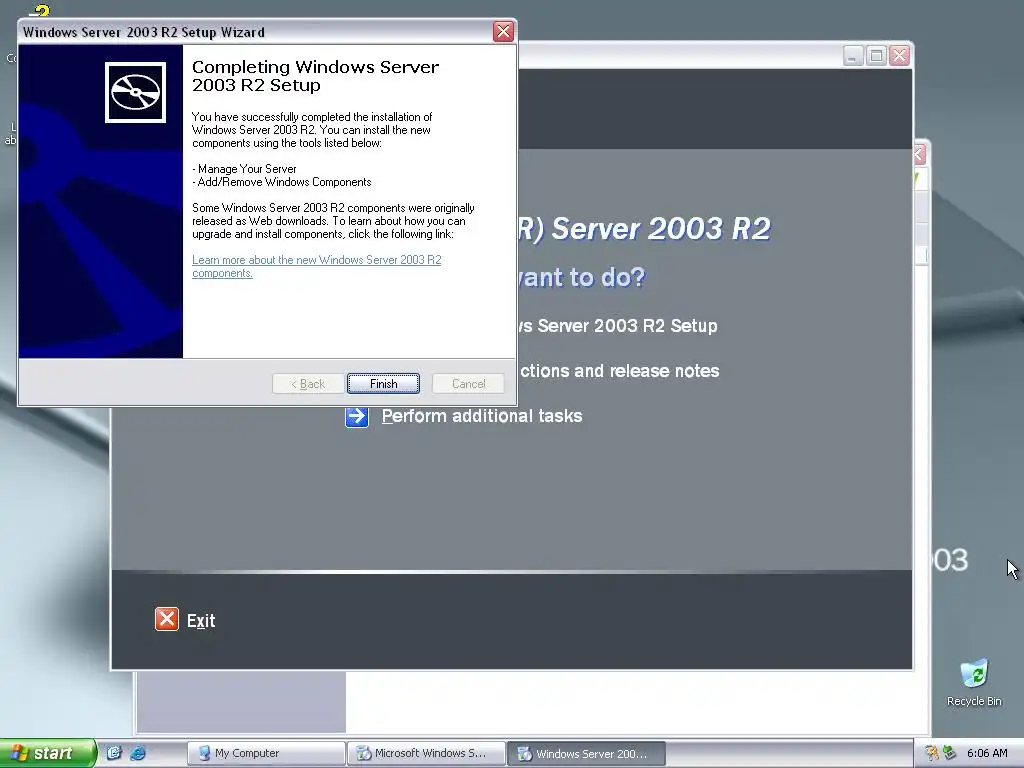Viewport: 1024px width, 768px height.
Task: Select Perform additional tasks option
Action: (482, 416)
